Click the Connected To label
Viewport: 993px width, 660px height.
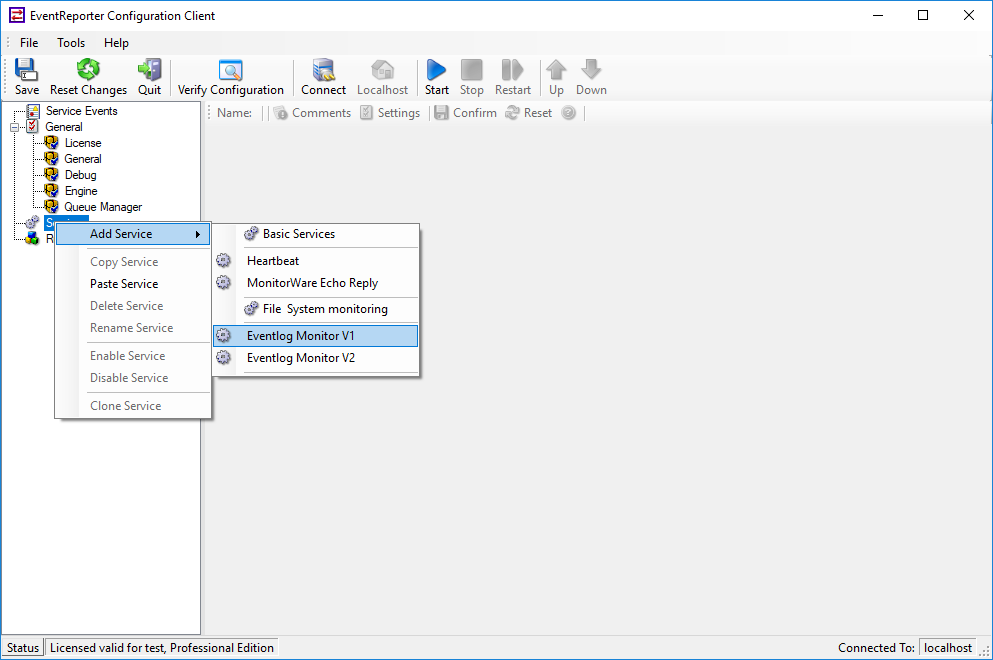pos(876,648)
